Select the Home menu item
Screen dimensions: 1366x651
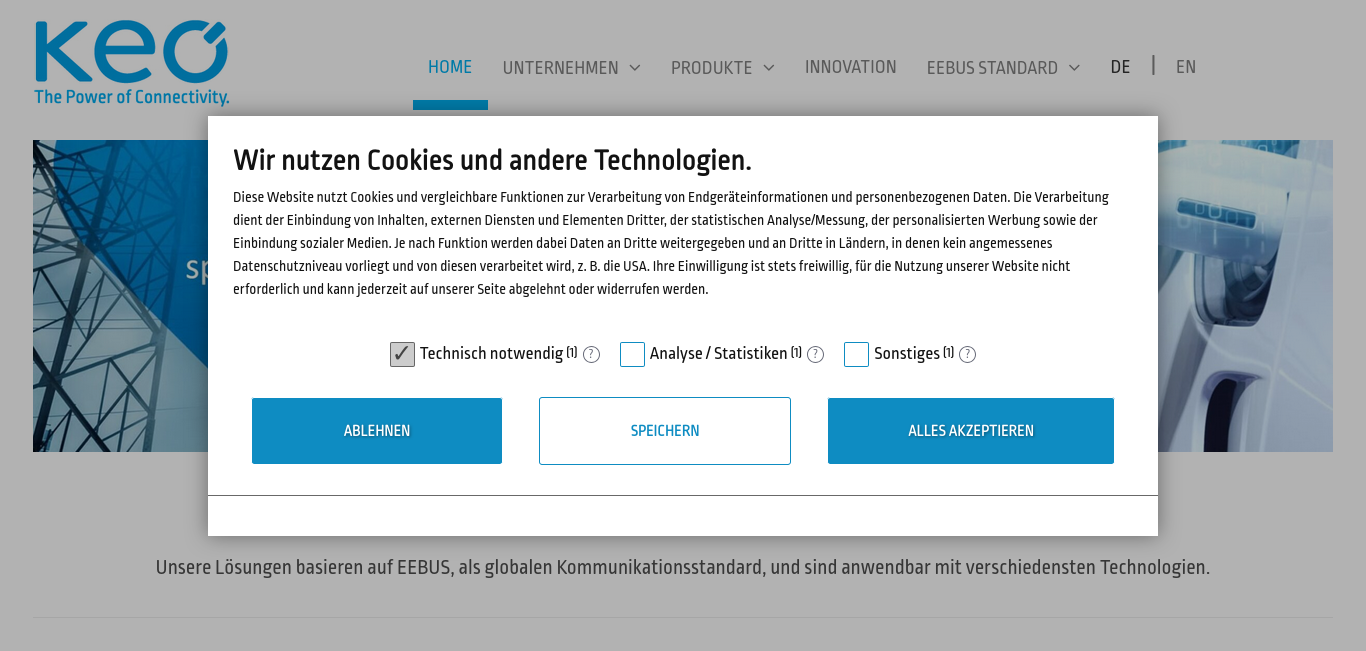(450, 67)
